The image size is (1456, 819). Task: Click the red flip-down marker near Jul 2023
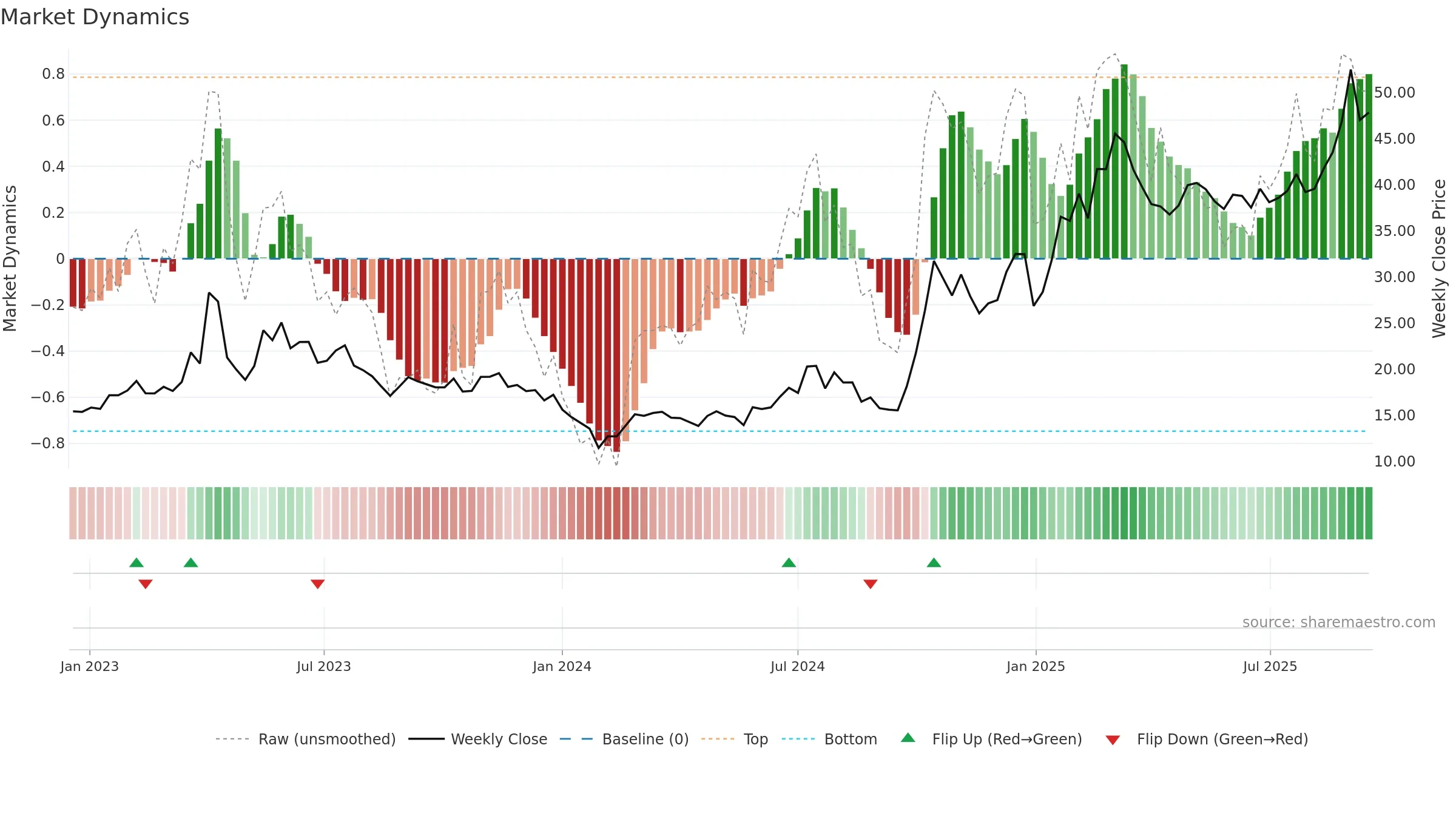coord(318,584)
